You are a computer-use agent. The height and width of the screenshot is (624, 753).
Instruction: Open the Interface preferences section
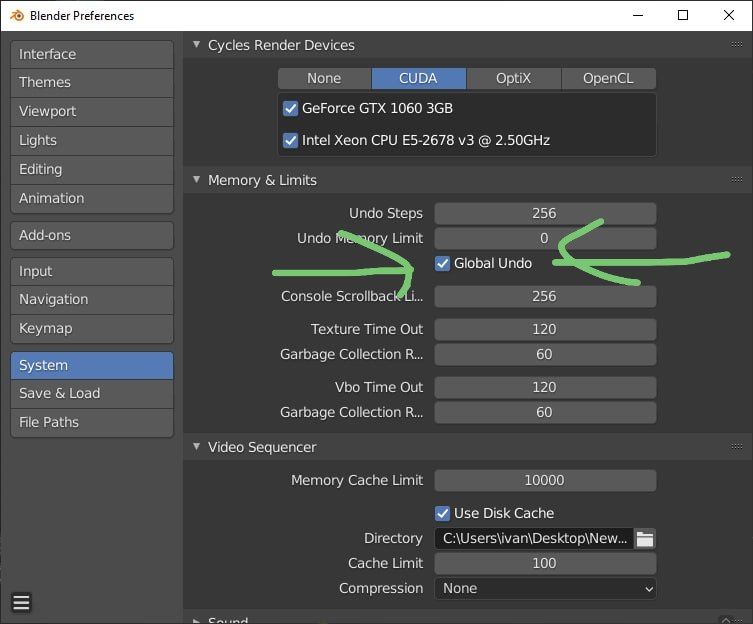tap(92, 54)
